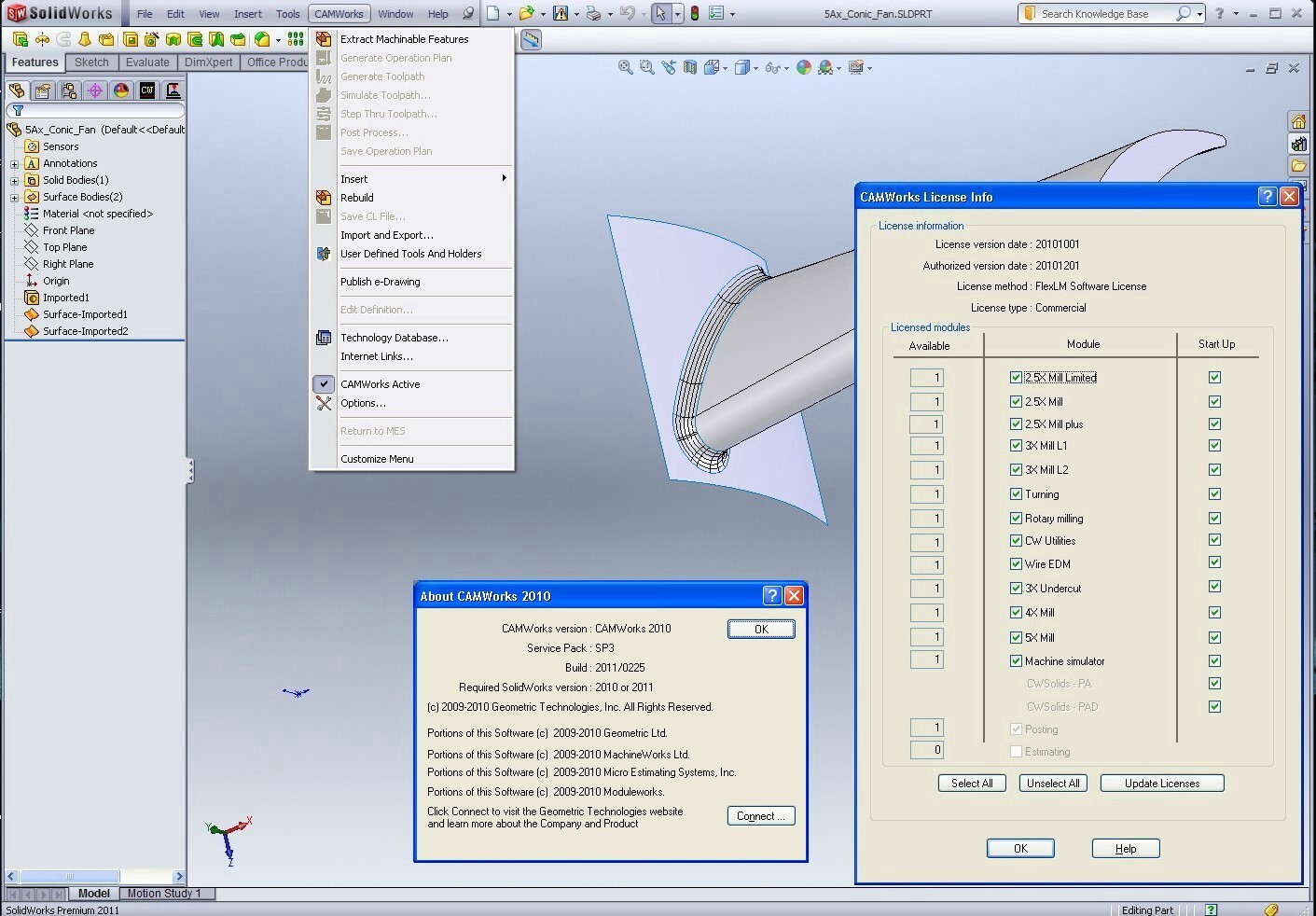
Task: Select Extract Machinable Features menu item
Action: [x=405, y=39]
